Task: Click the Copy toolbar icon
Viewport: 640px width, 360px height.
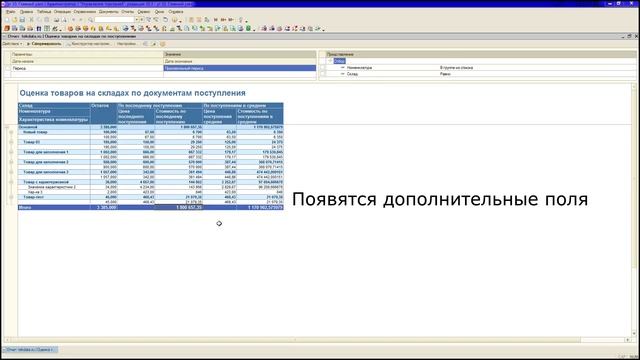Action: point(39,20)
